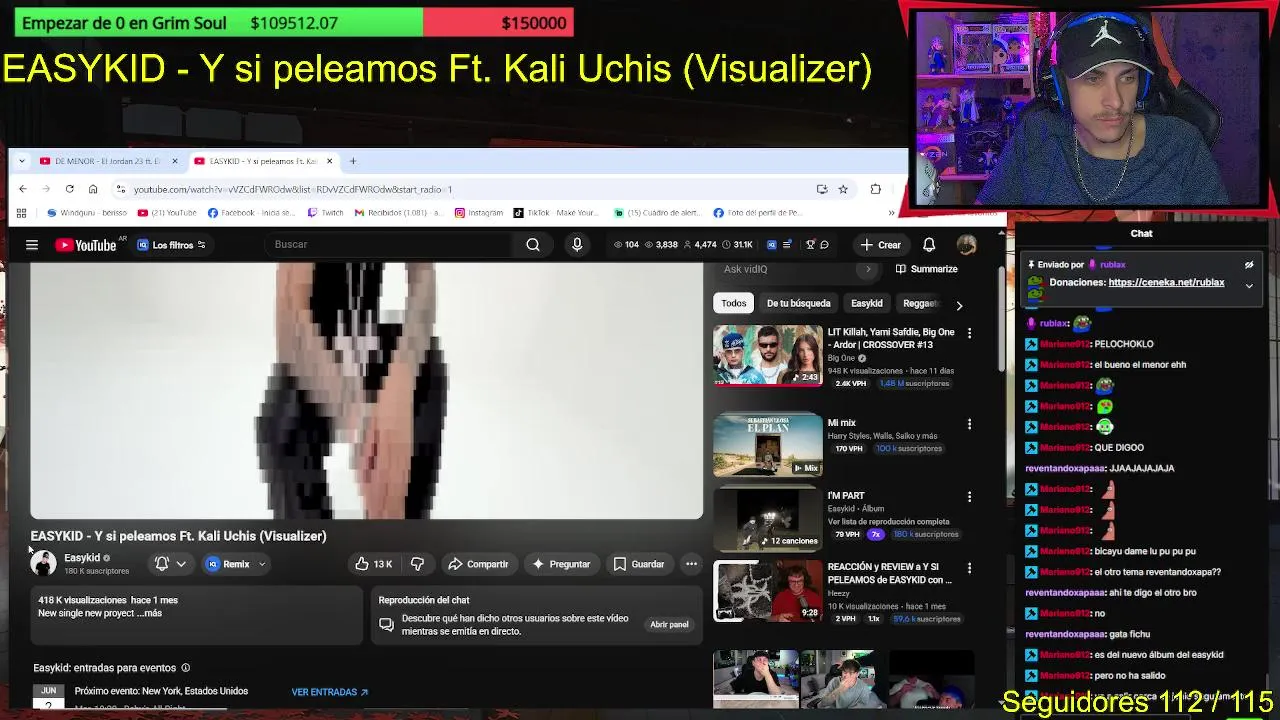Expand the pinned chat donation message
This screenshot has height=720, width=1280.
1249,286
